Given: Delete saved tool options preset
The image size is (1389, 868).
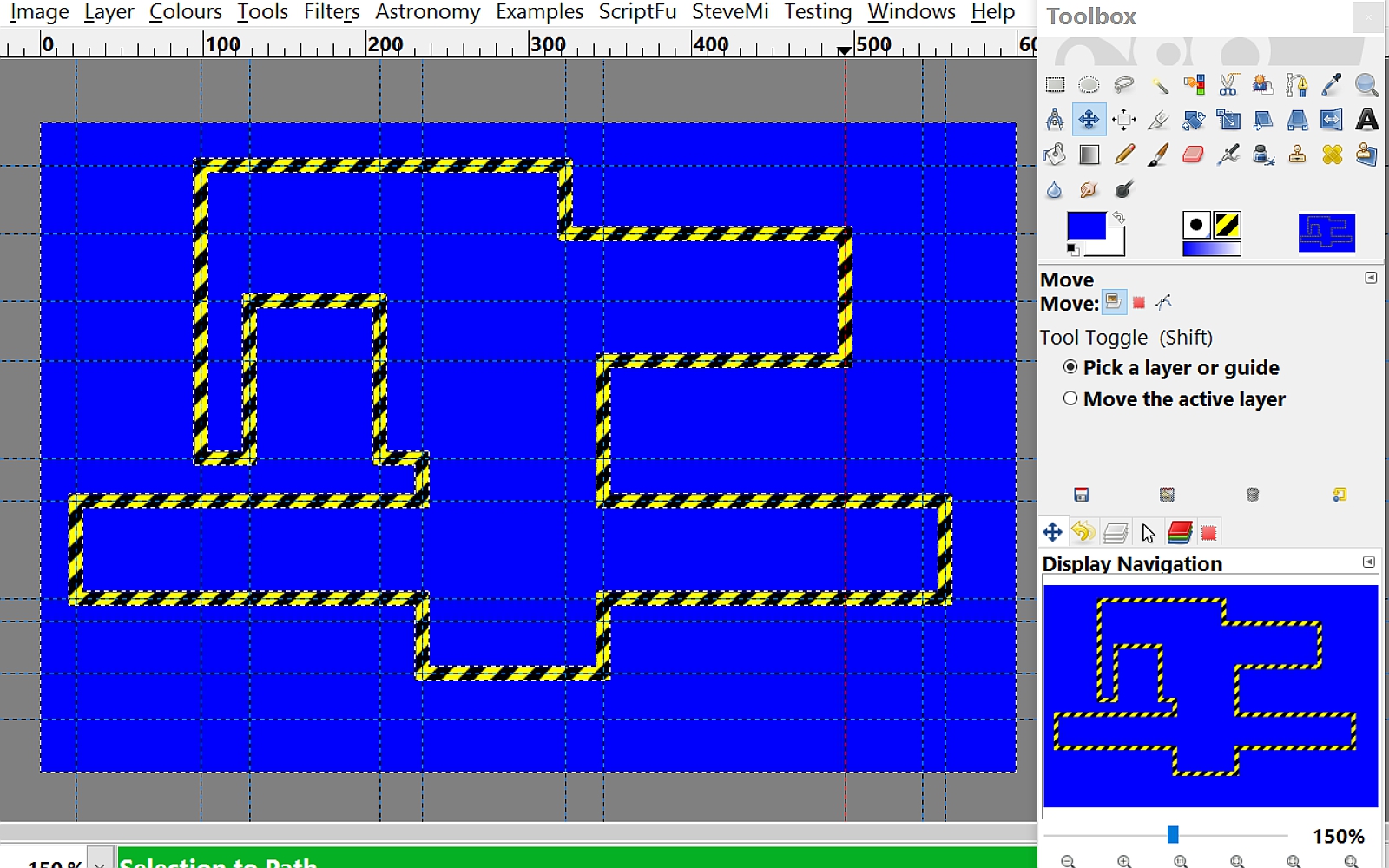Looking at the screenshot, I should (1253, 495).
